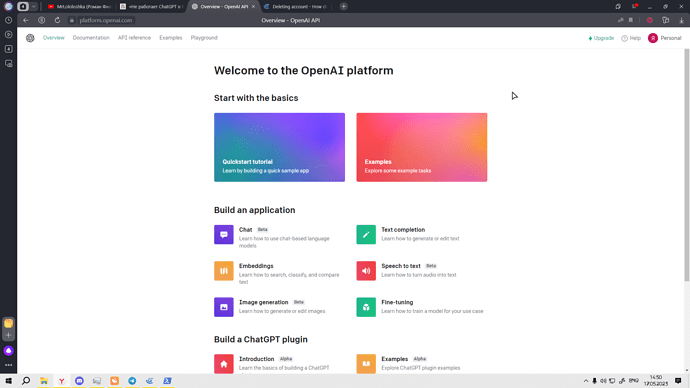This screenshot has height=388, width=690.
Task: Switch to the MrLololoshka YouTube tab
Action: click(79, 7)
